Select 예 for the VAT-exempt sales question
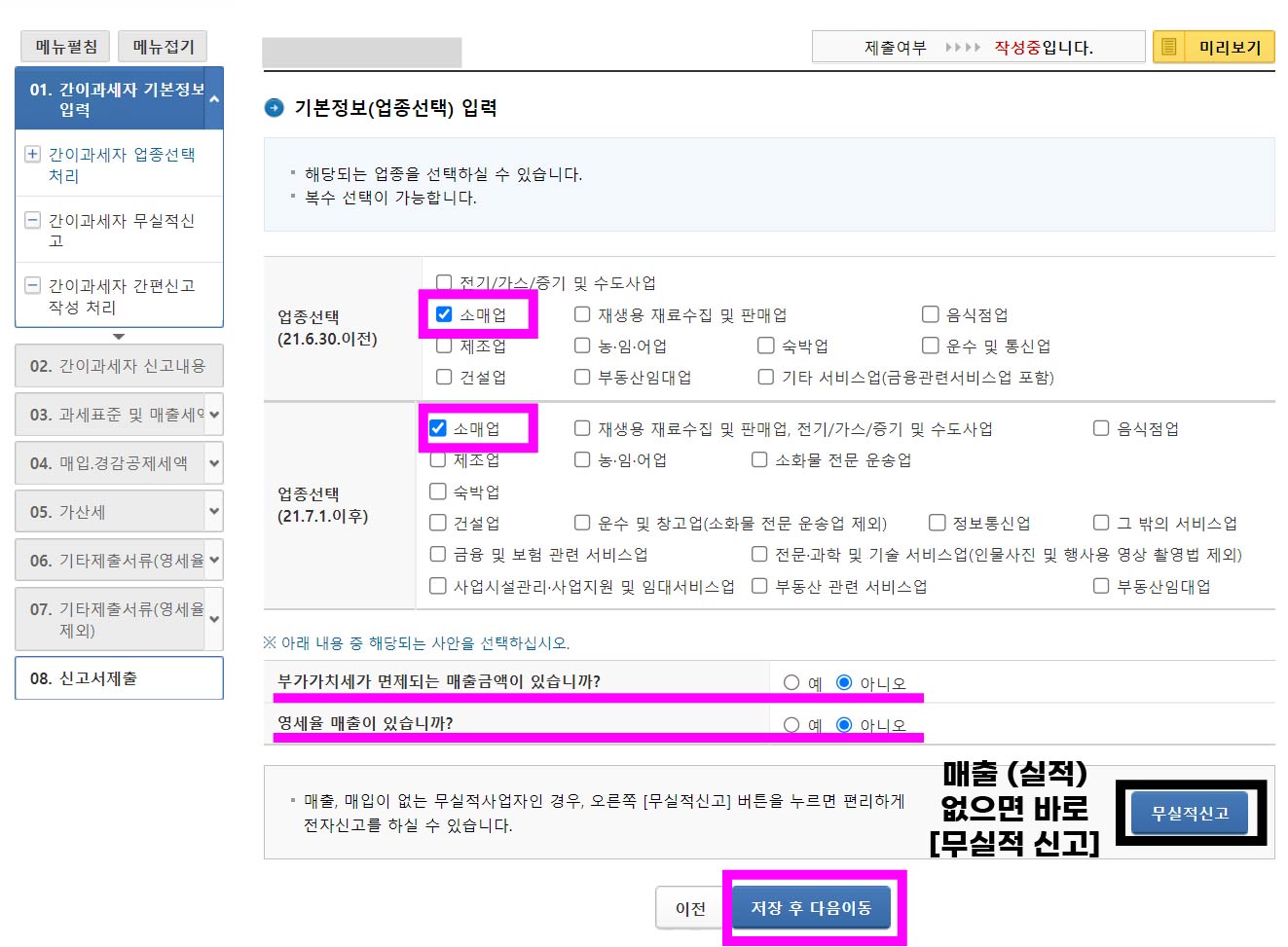 791,681
